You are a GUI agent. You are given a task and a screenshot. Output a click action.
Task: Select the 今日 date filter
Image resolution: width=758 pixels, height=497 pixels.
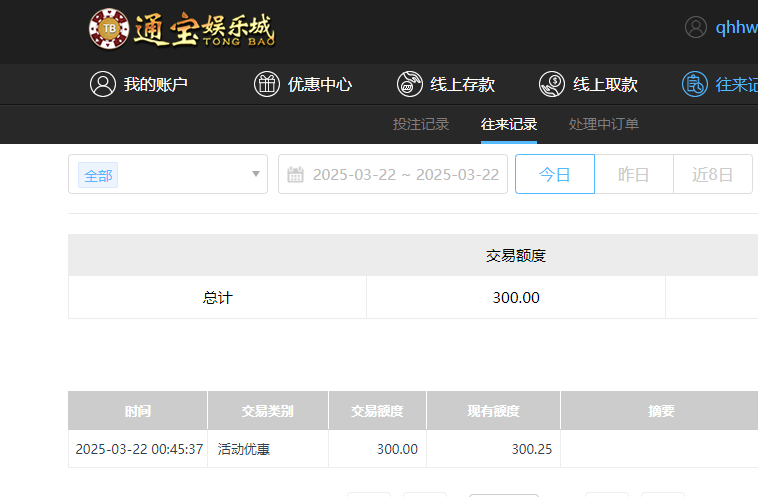(x=554, y=174)
